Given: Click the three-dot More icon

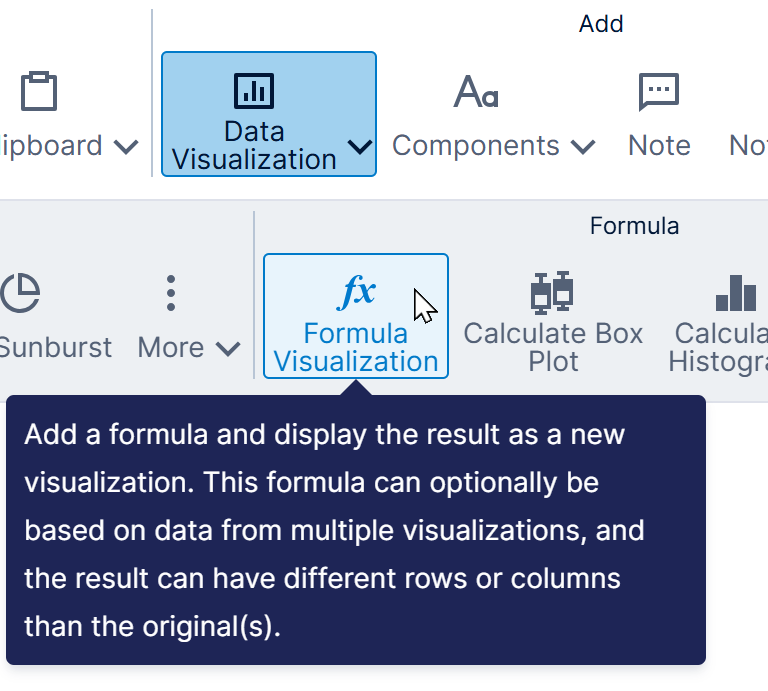Looking at the screenshot, I should [171, 293].
